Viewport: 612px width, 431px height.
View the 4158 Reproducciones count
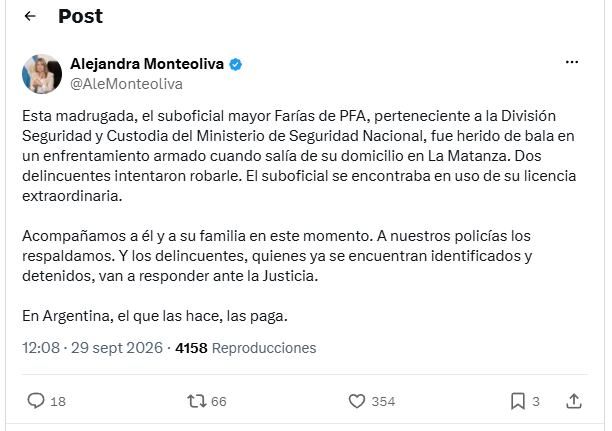pyautogui.click(x=246, y=348)
